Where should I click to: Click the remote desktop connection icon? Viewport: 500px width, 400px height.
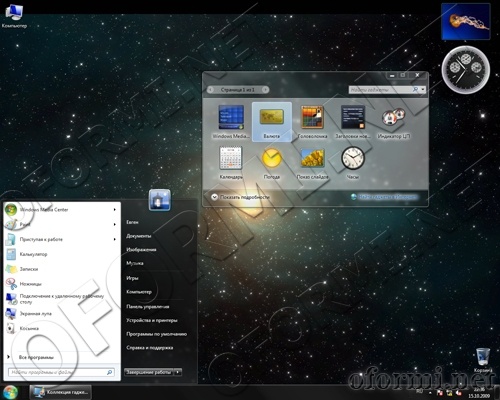[11, 299]
